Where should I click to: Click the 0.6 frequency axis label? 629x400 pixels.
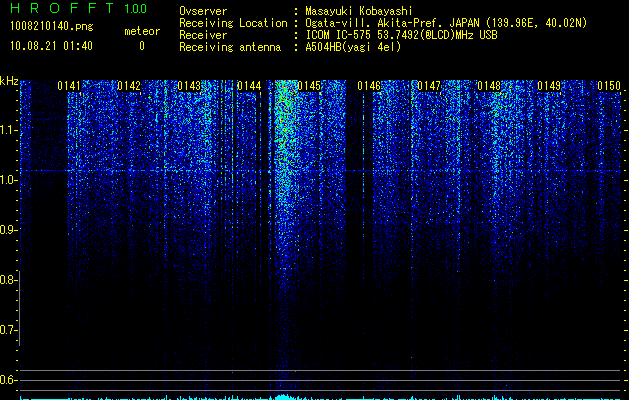7,380
